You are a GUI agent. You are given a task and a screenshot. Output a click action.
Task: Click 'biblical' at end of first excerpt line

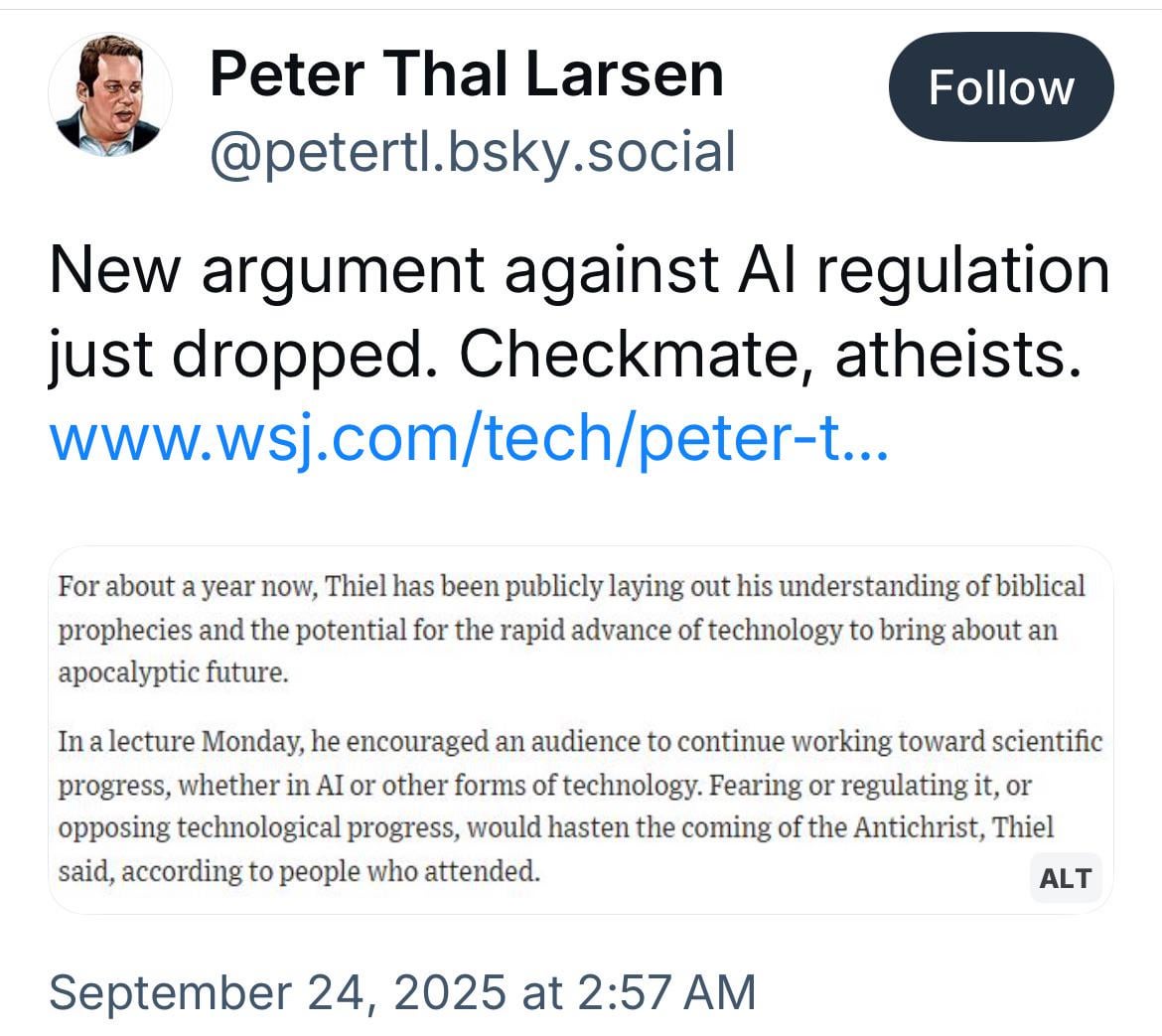coord(1040,585)
